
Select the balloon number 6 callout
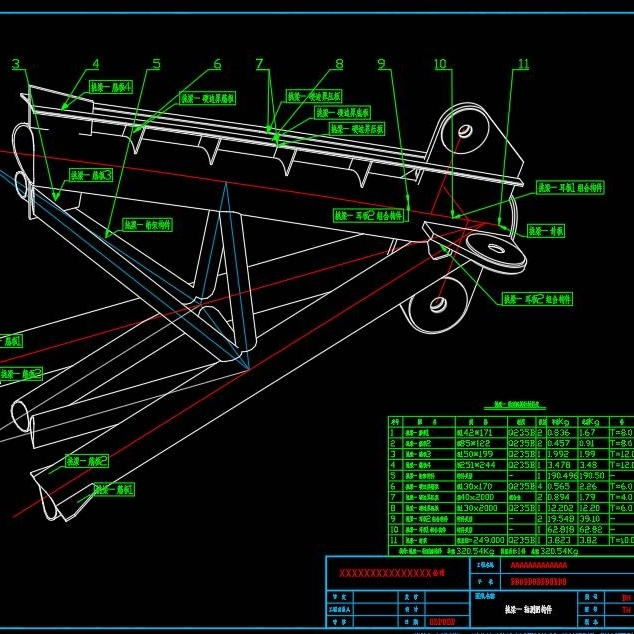(217, 65)
